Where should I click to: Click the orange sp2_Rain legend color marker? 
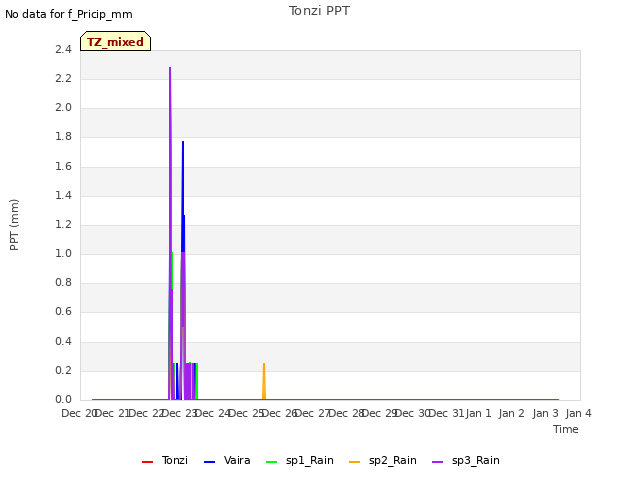click(355, 462)
